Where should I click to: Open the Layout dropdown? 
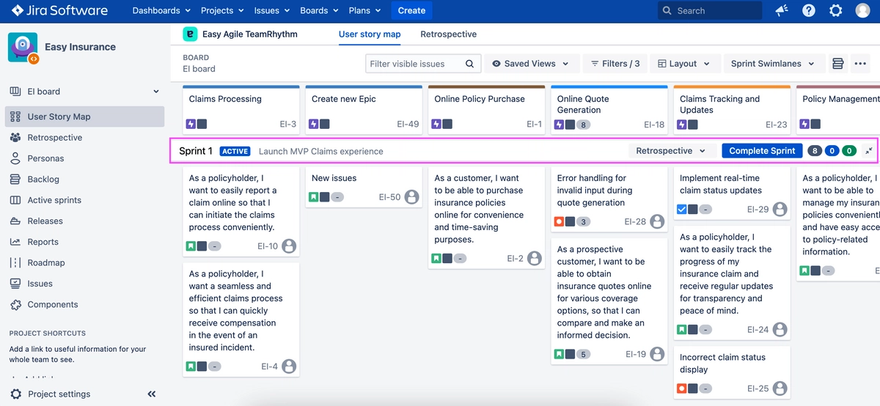pyautogui.click(x=684, y=63)
